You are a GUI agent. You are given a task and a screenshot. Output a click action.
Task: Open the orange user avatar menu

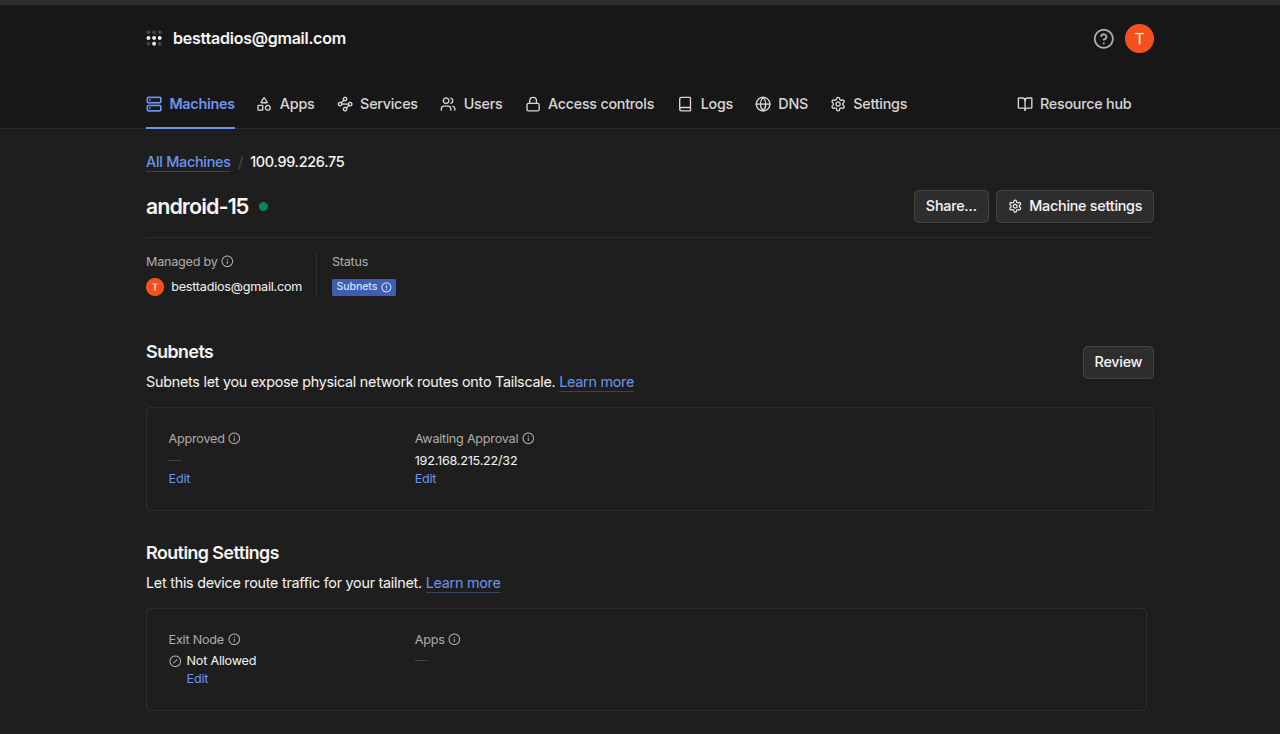coord(1139,39)
